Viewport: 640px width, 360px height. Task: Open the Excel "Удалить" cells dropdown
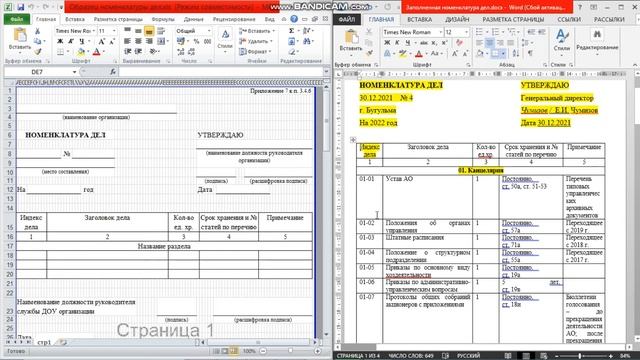(256, 41)
